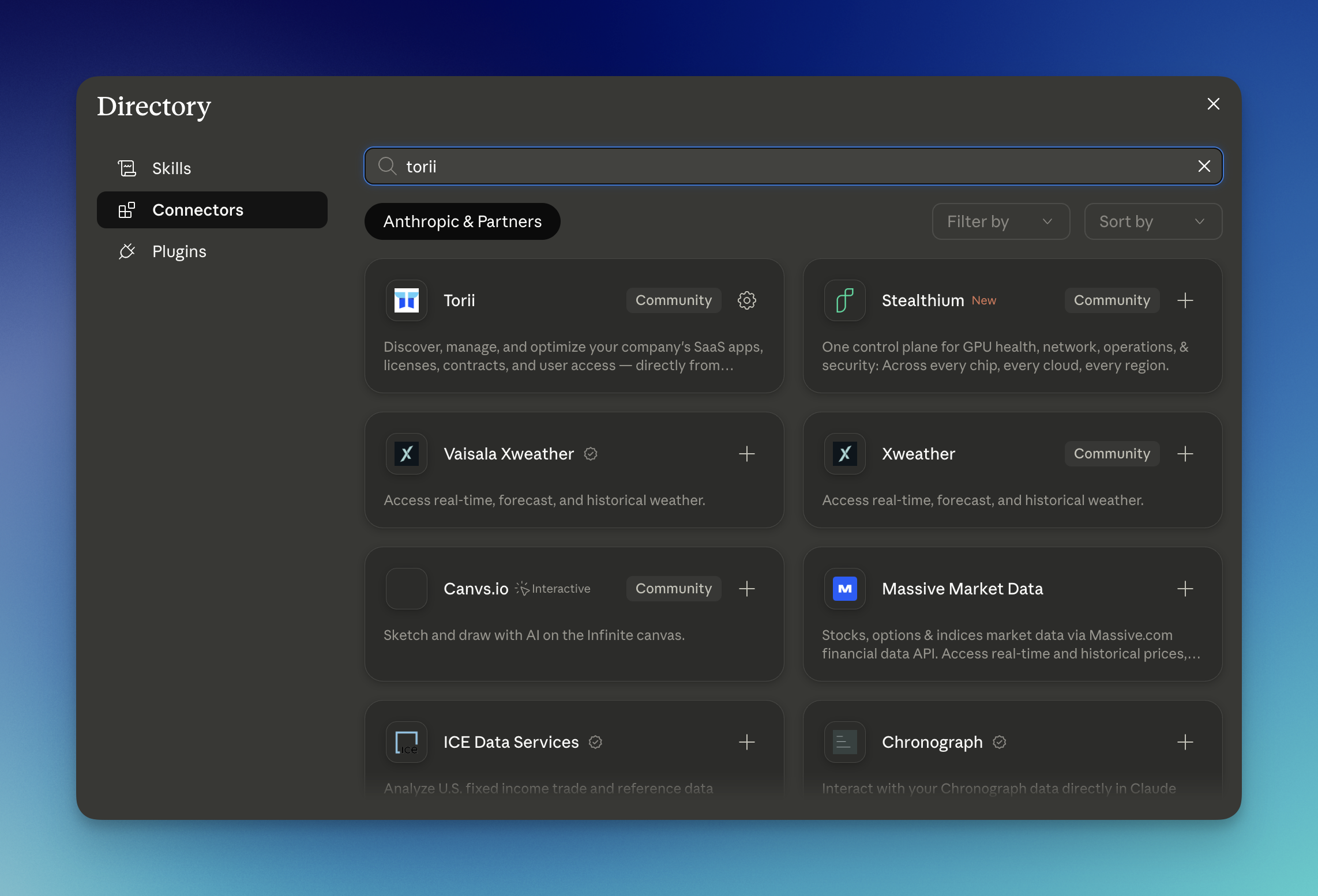Click the Stealthium description about GPU health
Viewport: 1318px width, 896px height.
(x=1005, y=356)
